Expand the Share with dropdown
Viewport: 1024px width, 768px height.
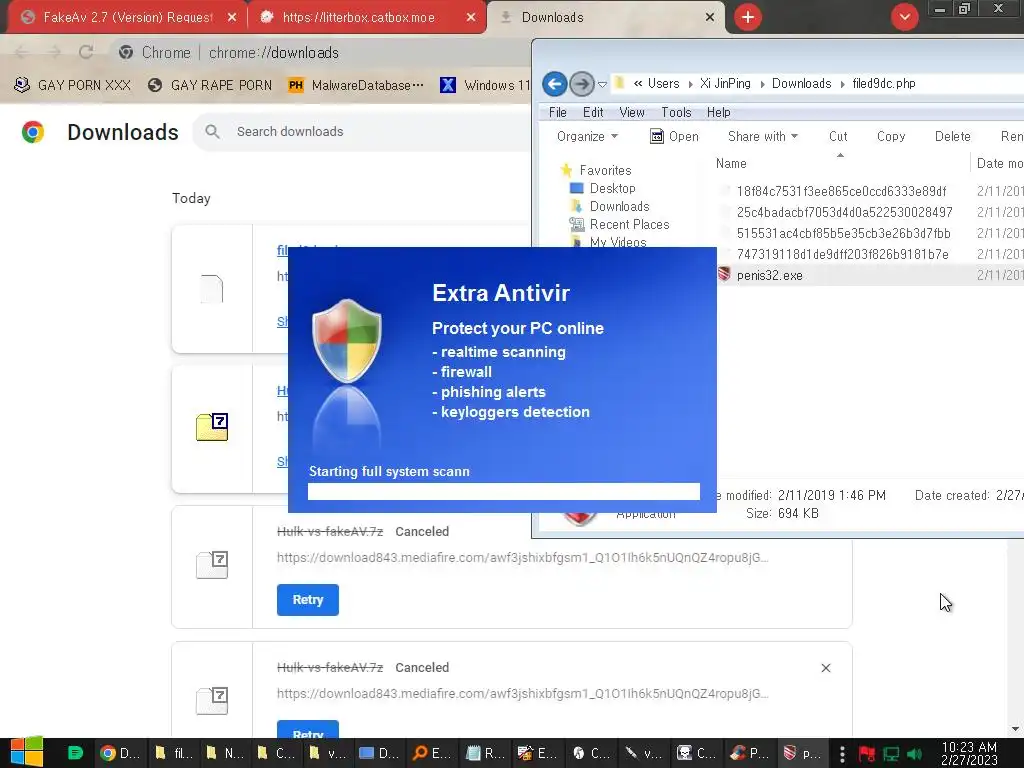click(763, 136)
